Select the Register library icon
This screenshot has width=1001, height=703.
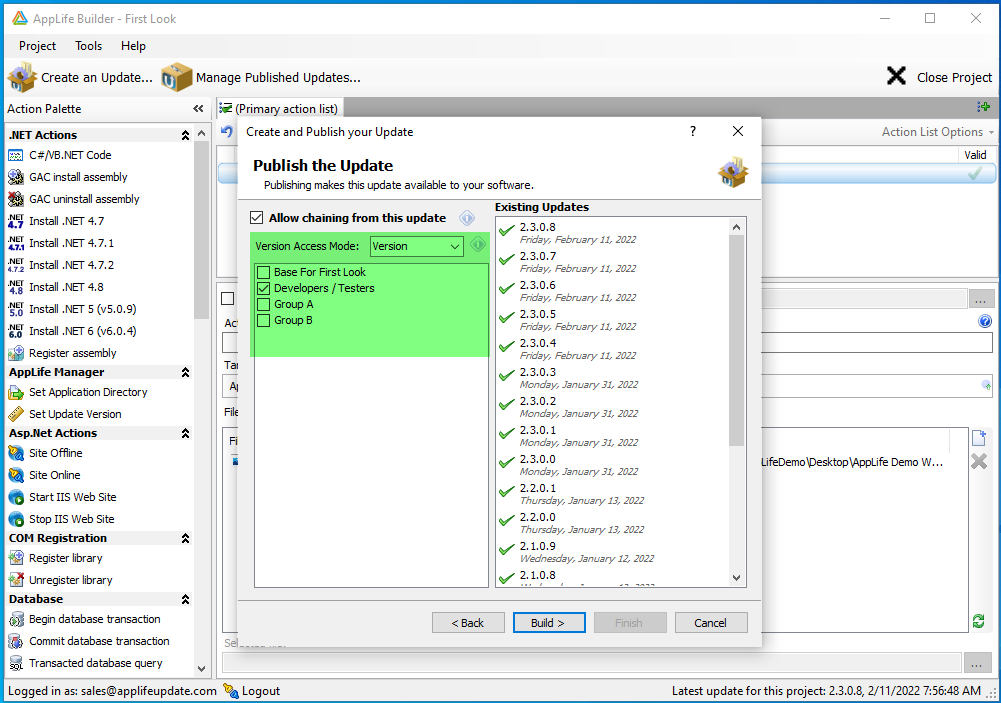(x=16, y=558)
